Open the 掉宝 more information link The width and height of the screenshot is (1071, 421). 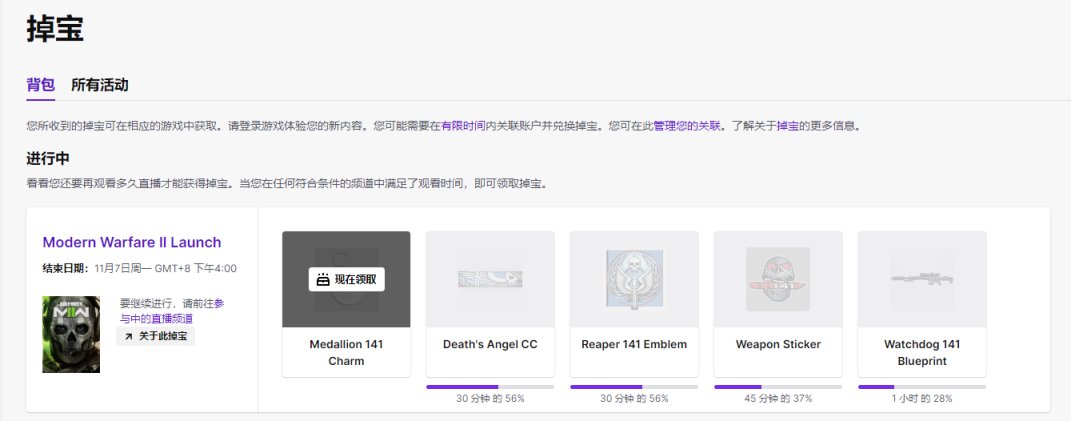[x=788, y=126]
